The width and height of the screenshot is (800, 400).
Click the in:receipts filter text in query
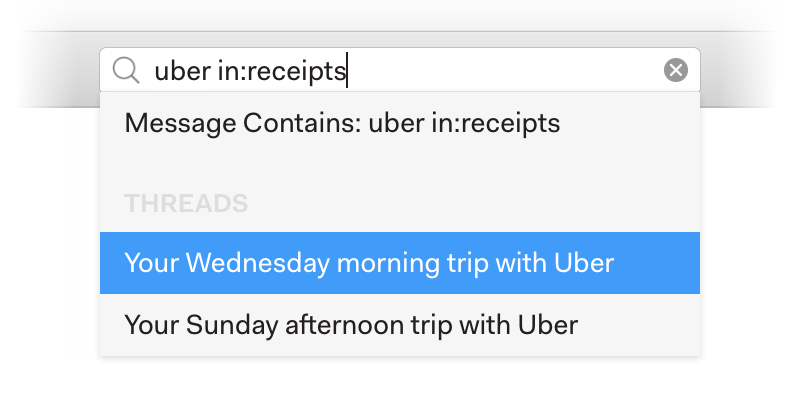click(x=282, y=71)
